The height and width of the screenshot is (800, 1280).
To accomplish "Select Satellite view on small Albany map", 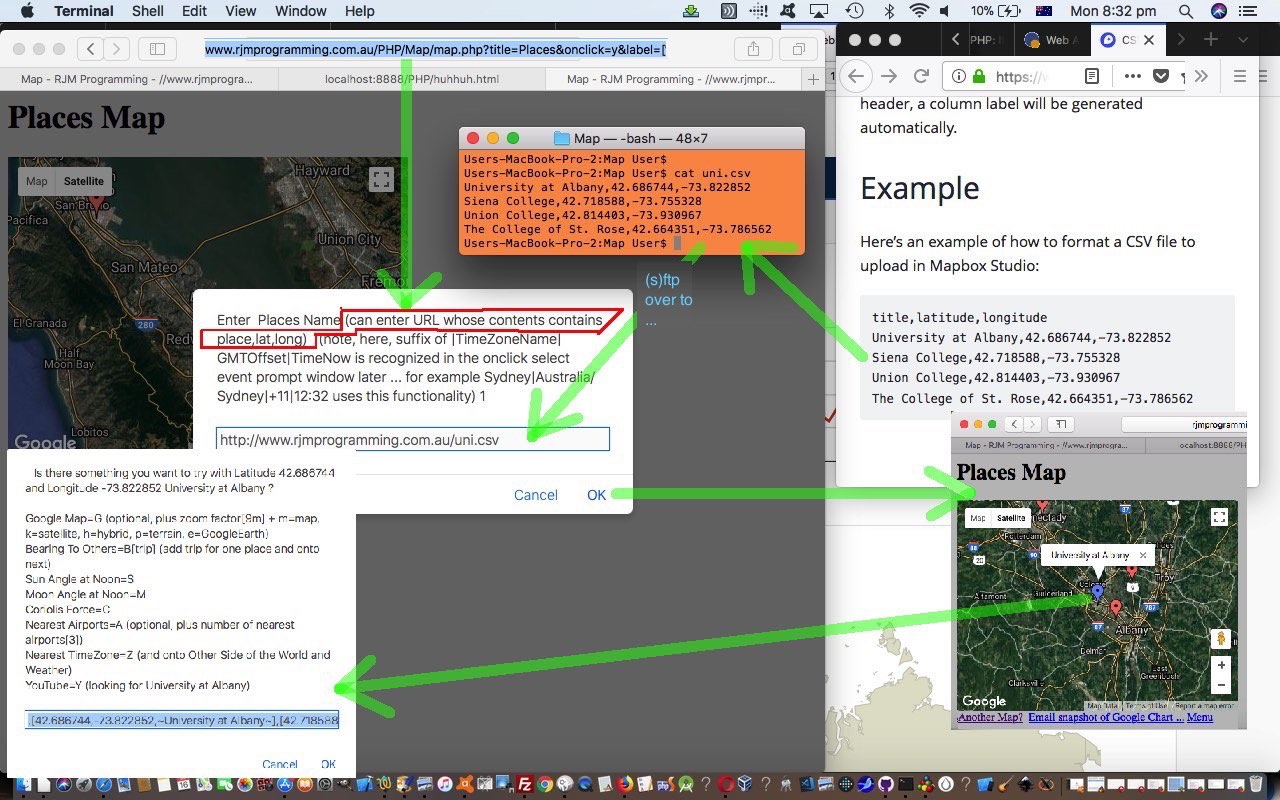I will coord(1011,518).
